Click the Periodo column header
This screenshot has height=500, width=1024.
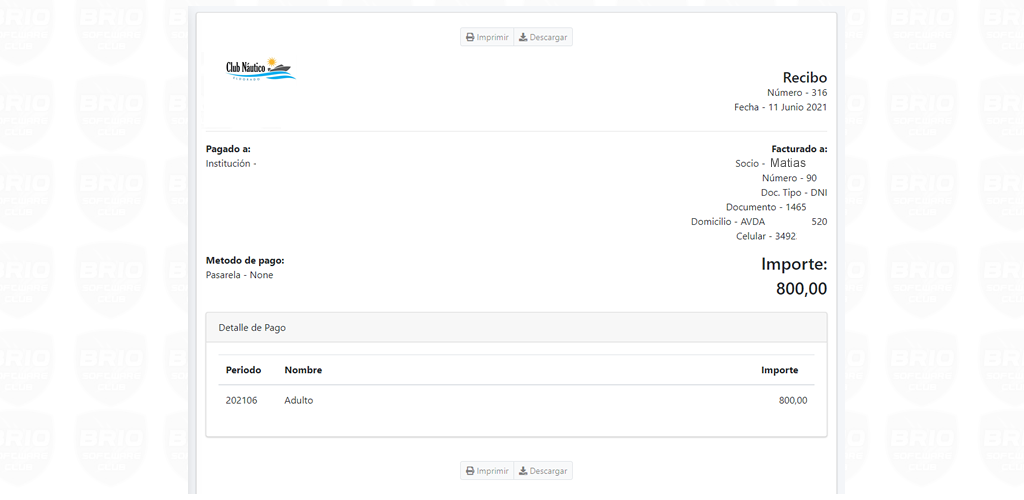pos(244,370)
